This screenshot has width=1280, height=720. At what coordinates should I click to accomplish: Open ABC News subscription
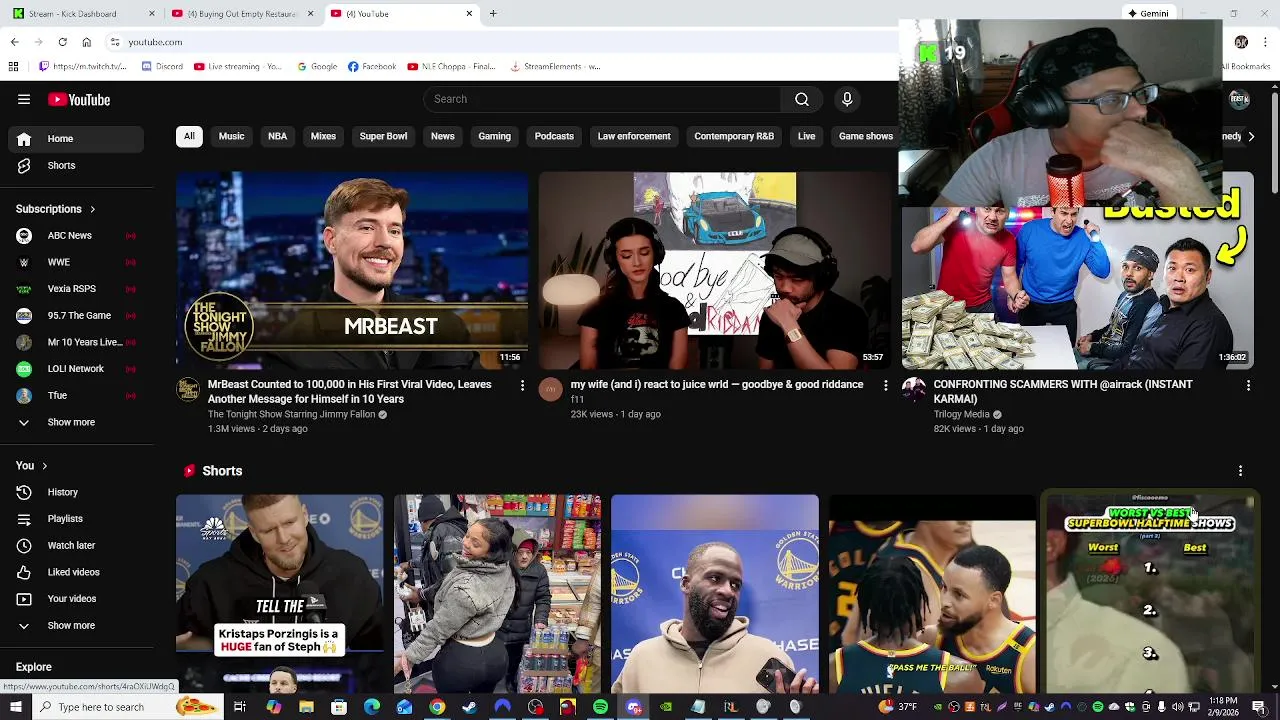(x=76, y=236)
